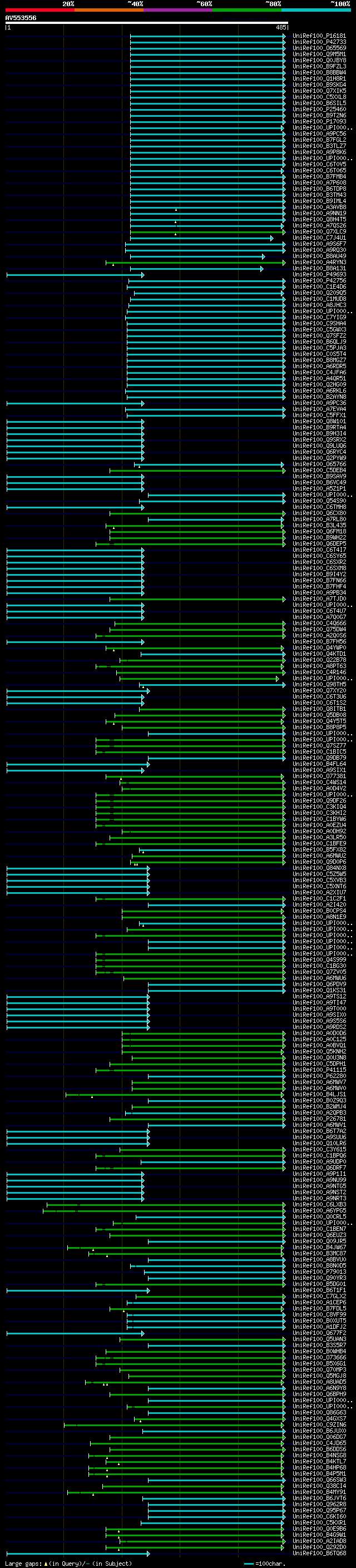Click the cyan ~100% identity legend segment
Viewport: 356px width, 1568px height.
(316, 10)
